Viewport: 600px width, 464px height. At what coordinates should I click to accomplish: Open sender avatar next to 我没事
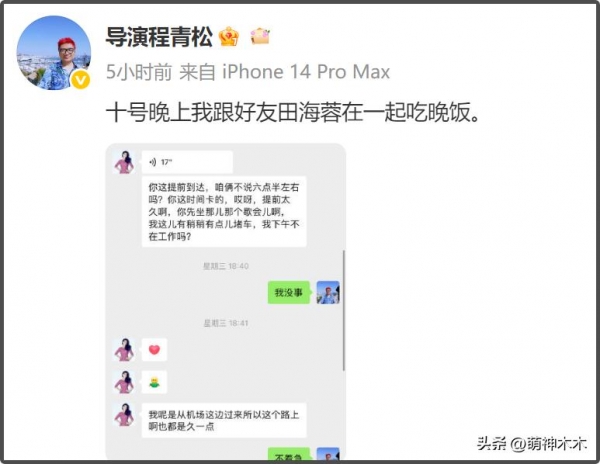click(328, 293)
